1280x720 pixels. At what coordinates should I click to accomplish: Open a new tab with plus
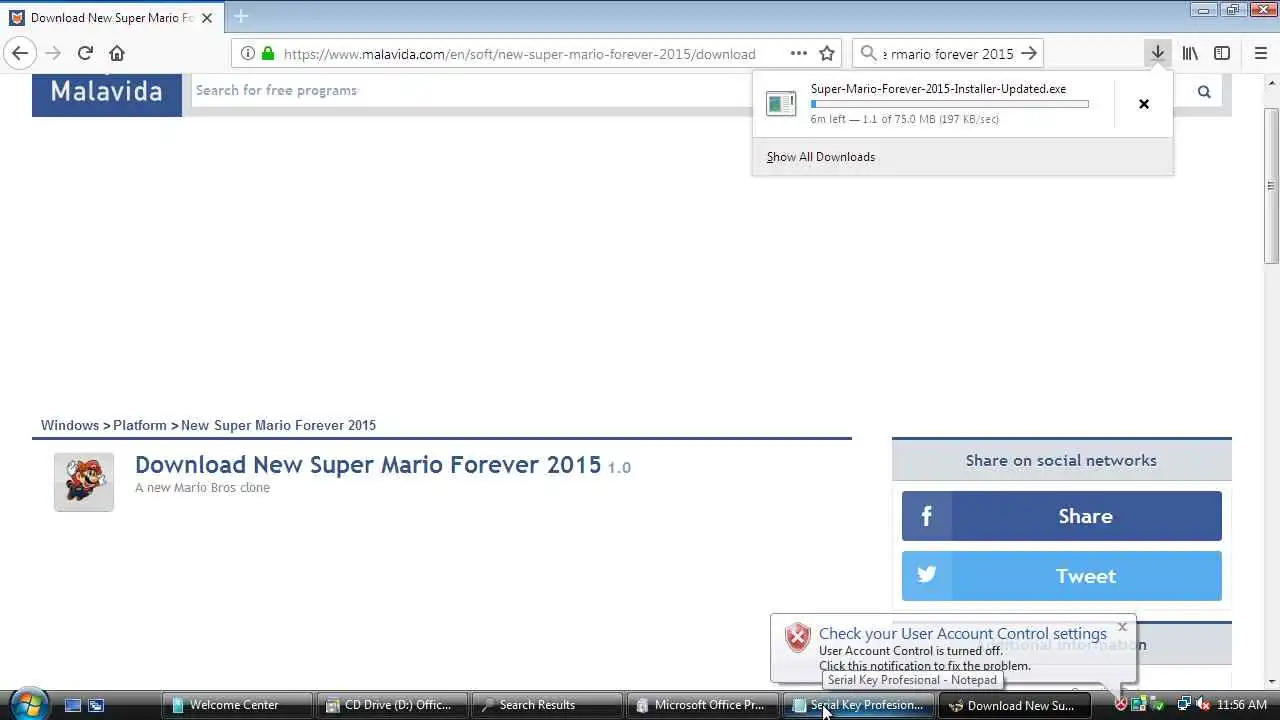coord(240,17)
